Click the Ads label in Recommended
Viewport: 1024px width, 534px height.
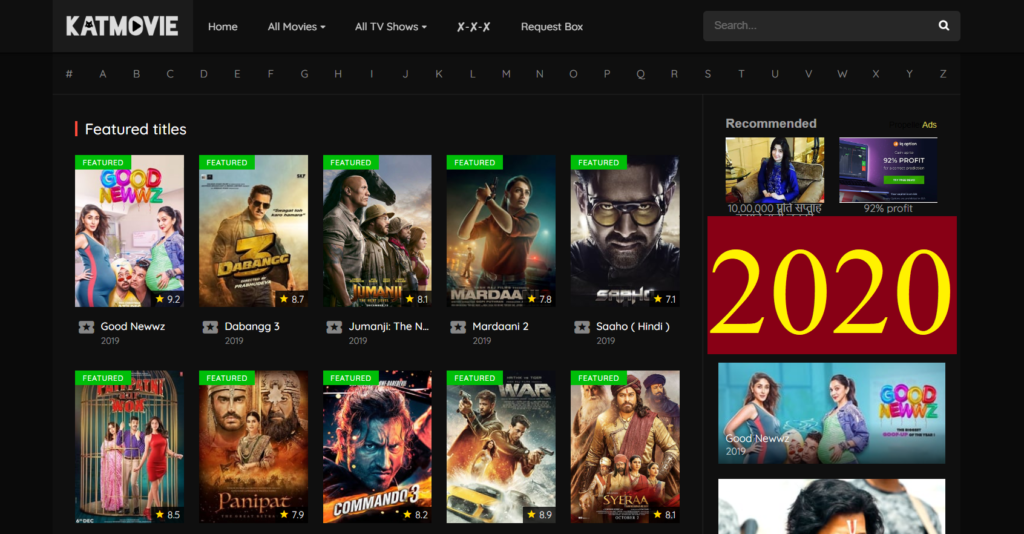click(929, 125)
